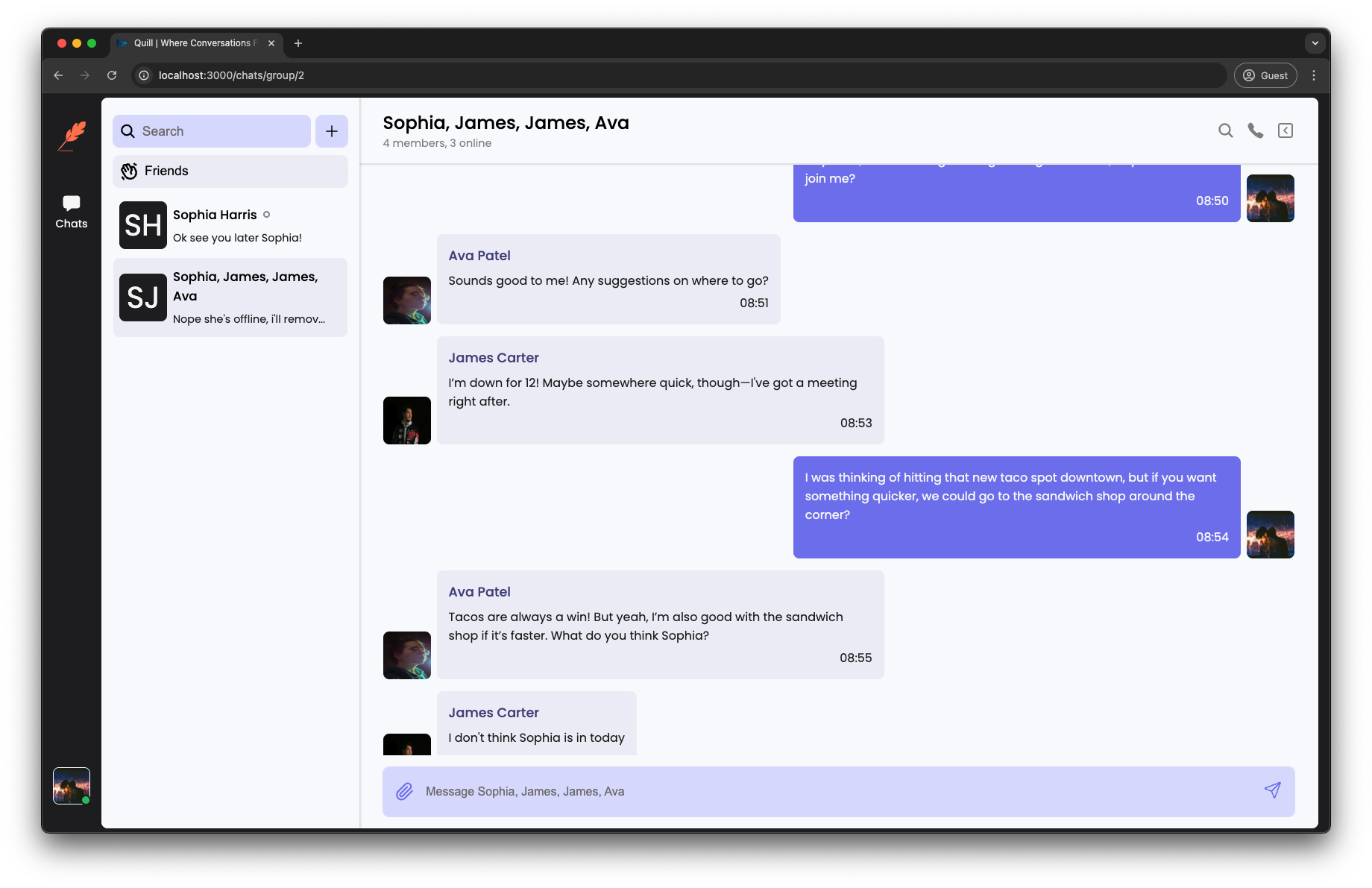Open the browser tab list dropdown
The width and height of the screenshot is (1372, 888).
(1315, 43)
